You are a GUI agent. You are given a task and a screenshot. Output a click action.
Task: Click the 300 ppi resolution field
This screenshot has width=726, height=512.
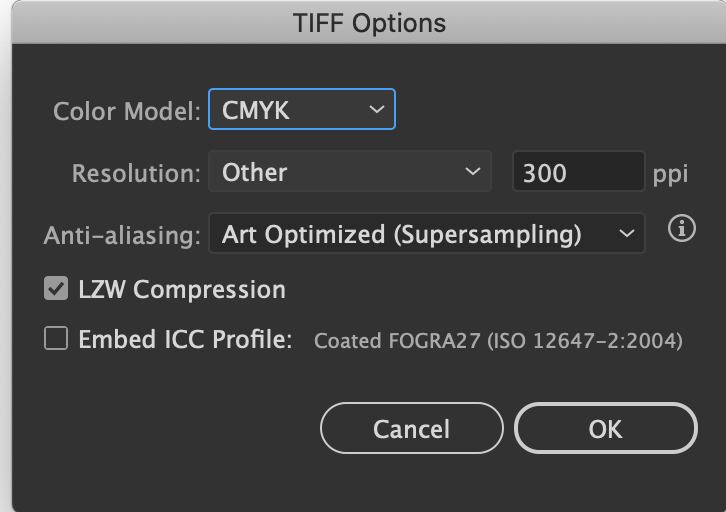(x=577, y=172)
